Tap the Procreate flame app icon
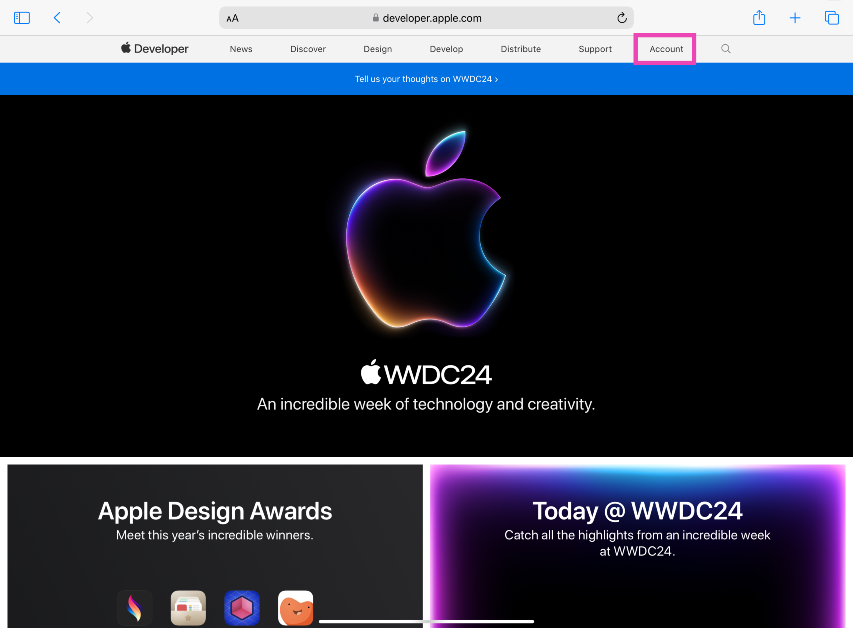 (x=135, y=607)
